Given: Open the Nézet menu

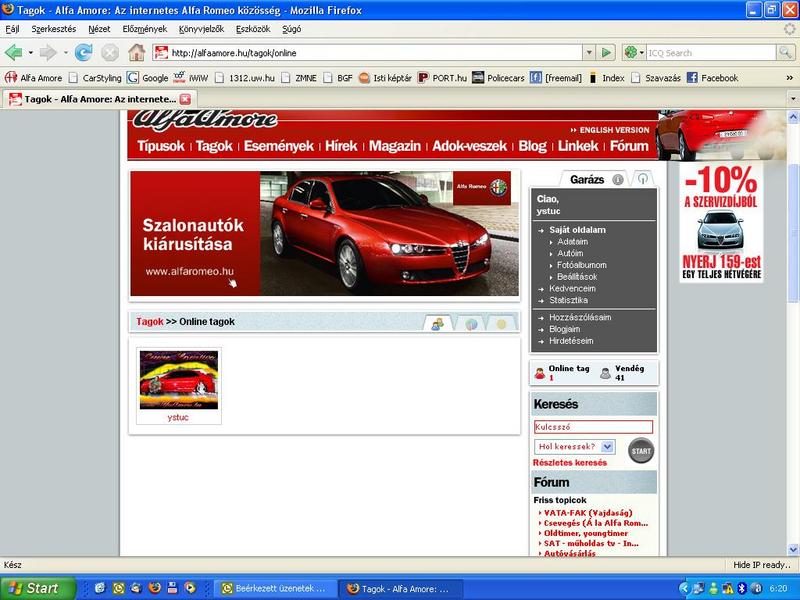Looking at the screenshot, I should (x=99, y=29).
